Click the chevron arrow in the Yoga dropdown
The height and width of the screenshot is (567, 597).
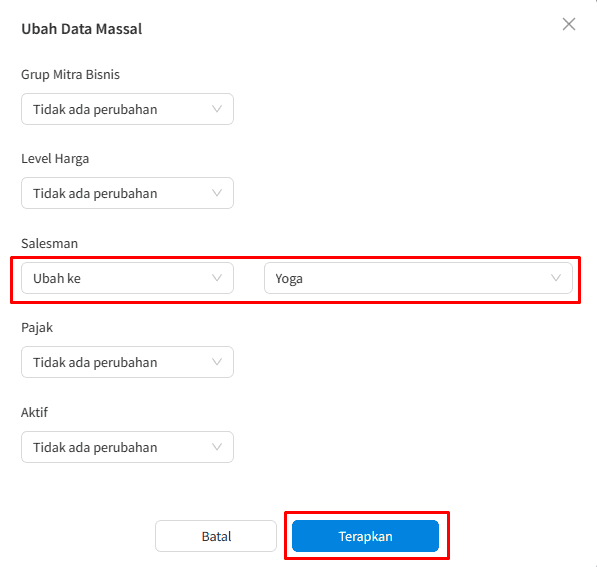tap(556, 278)
